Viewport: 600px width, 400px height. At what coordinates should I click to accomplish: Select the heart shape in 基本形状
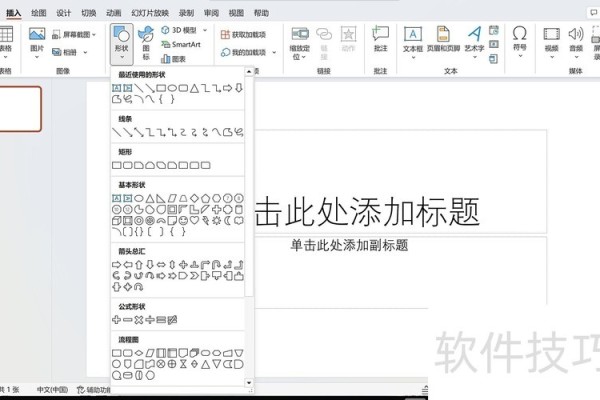[194, 220]
